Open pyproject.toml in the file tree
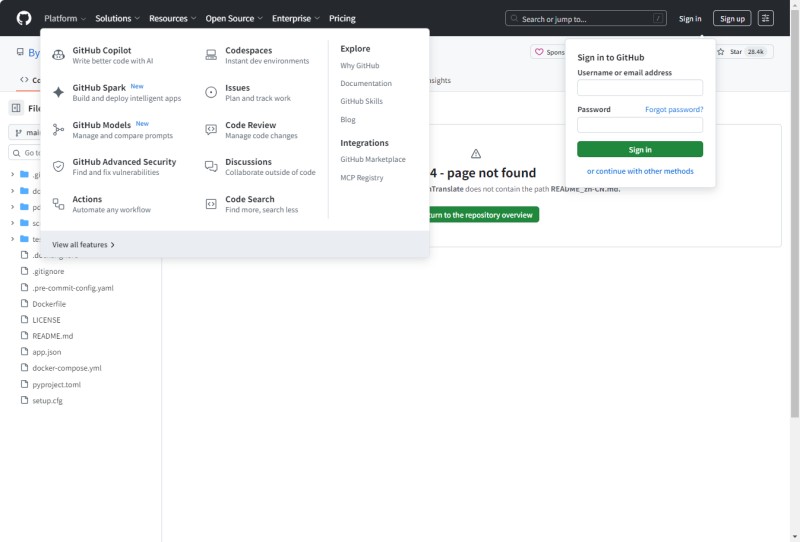800x542 pixels. pos(56,384)
